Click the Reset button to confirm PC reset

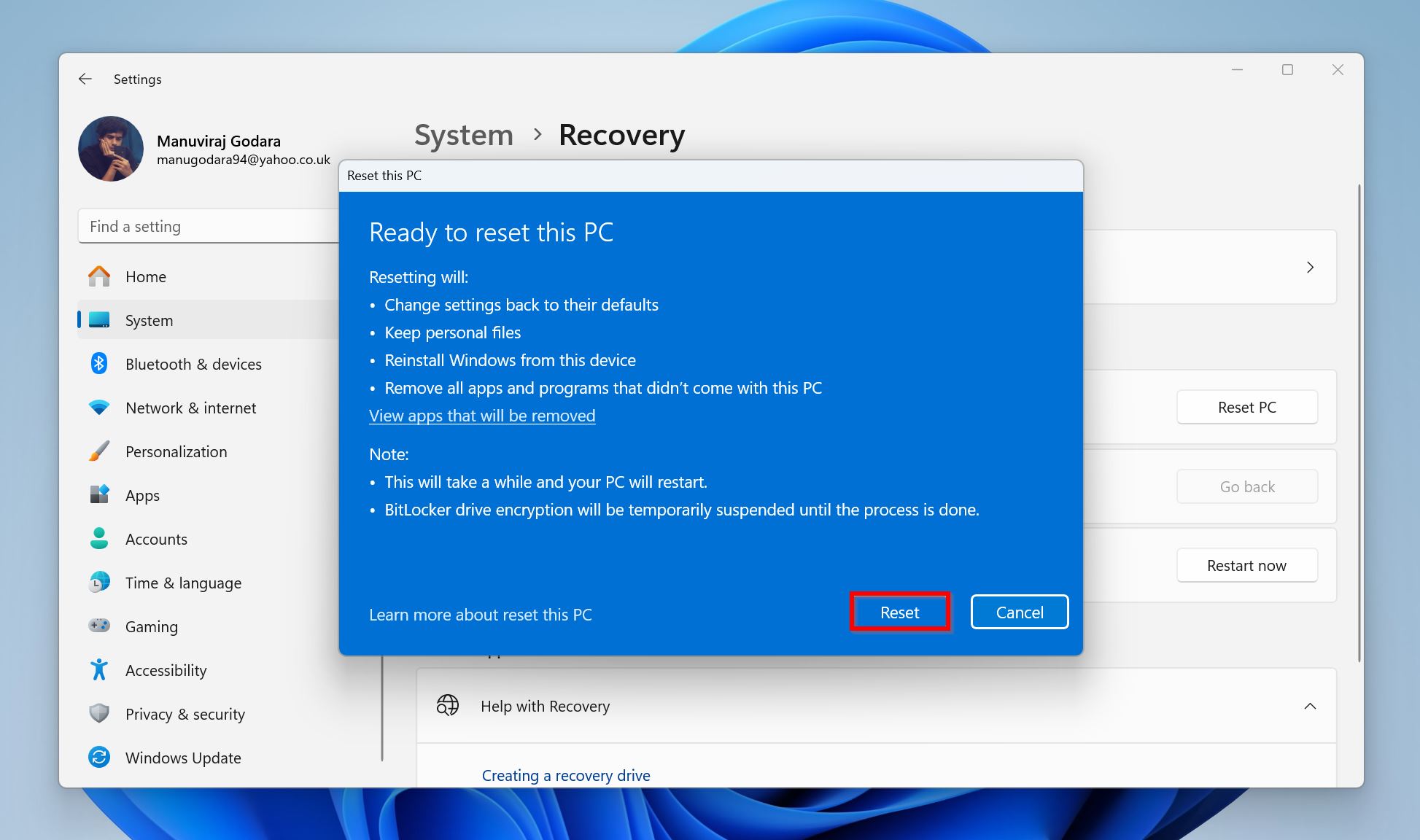(899, 612)
